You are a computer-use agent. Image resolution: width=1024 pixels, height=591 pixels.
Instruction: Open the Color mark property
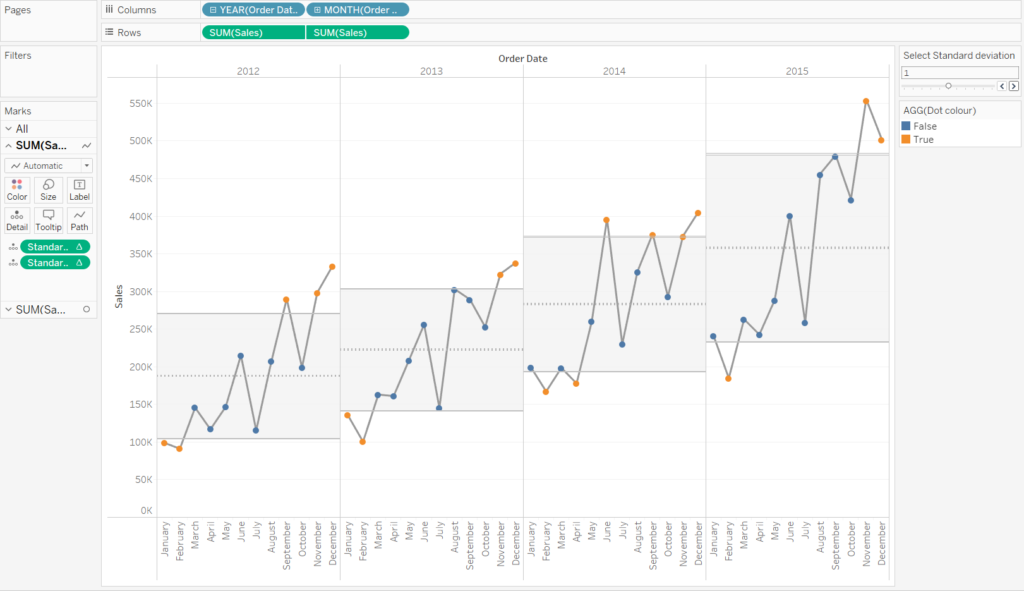click(17, 190)
